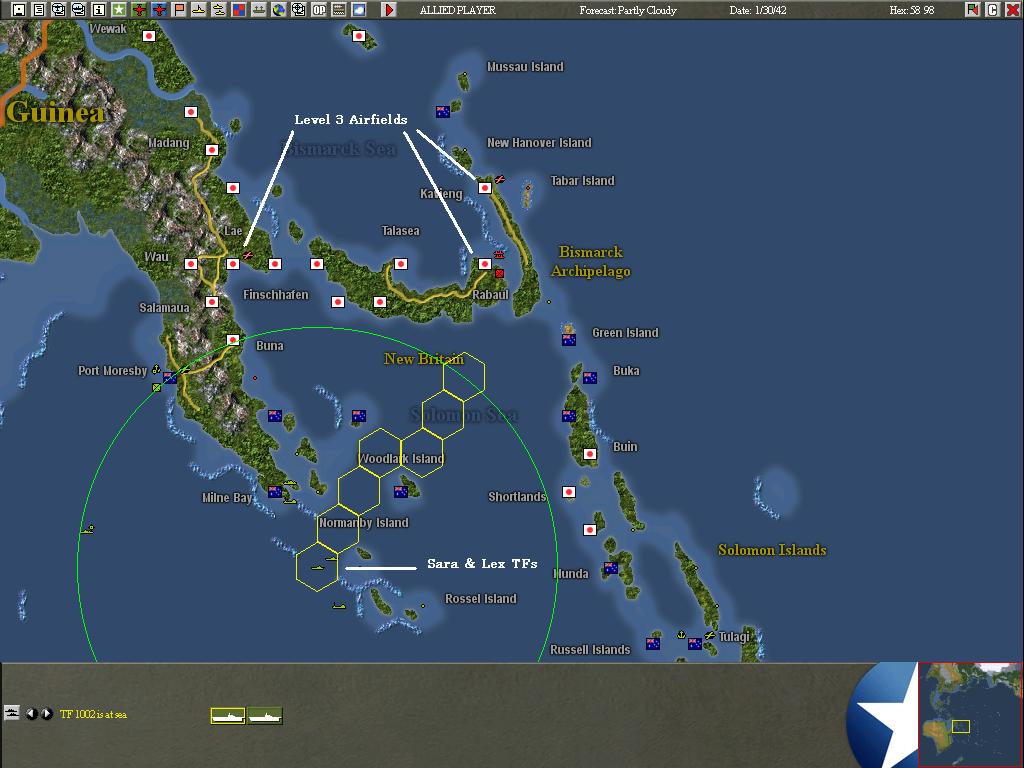Click the single yellow ship toolbar icon
This screenshot has height=768, width=1024.
click(199, 10)
